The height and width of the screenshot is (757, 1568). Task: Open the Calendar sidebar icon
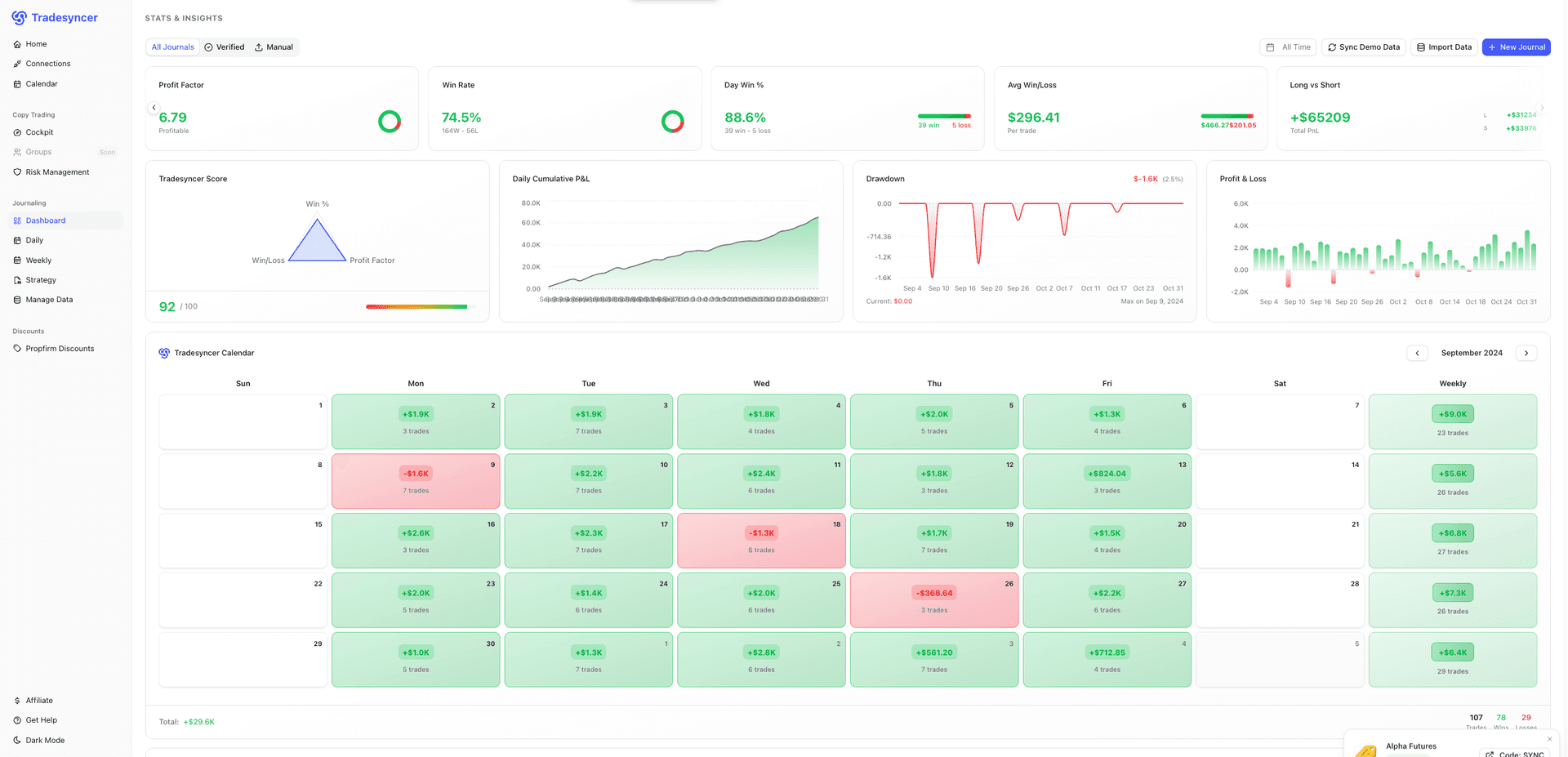coord(16,83)
